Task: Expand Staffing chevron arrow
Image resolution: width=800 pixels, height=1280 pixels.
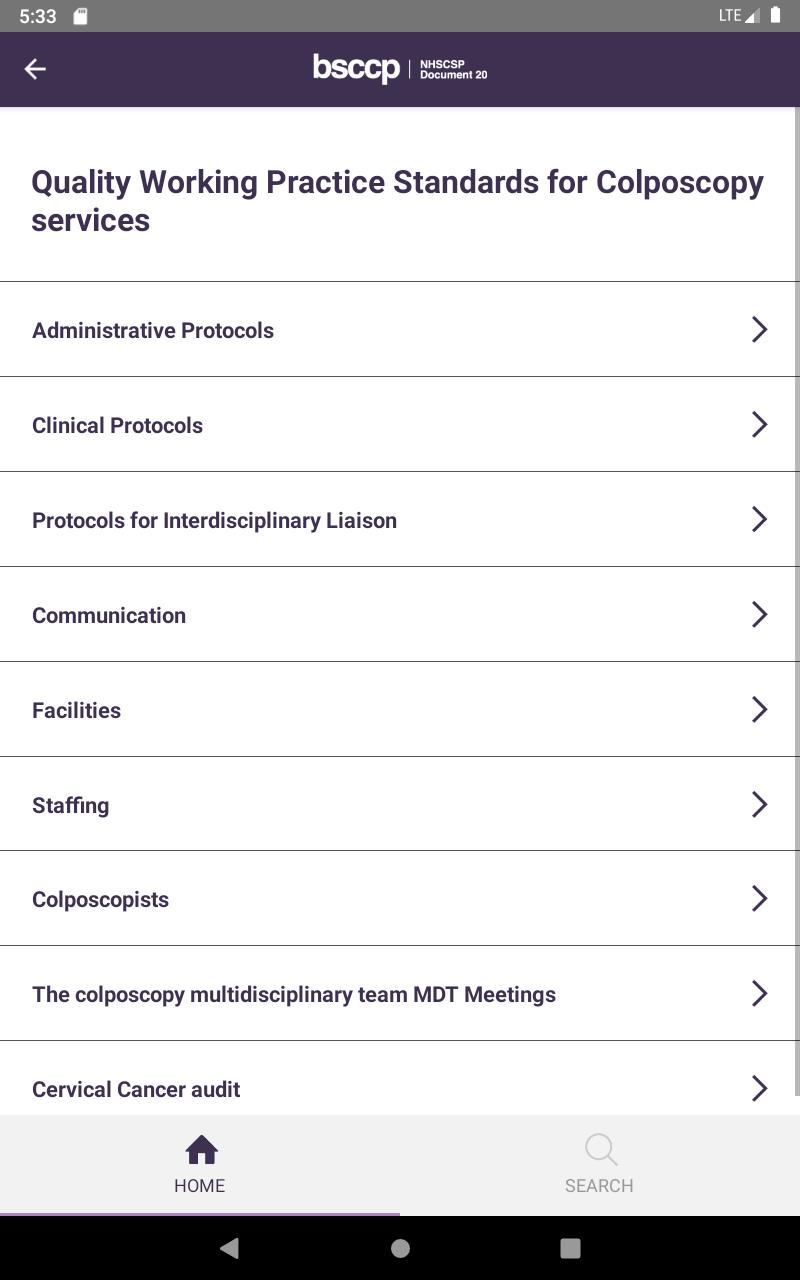Action: 759,804
